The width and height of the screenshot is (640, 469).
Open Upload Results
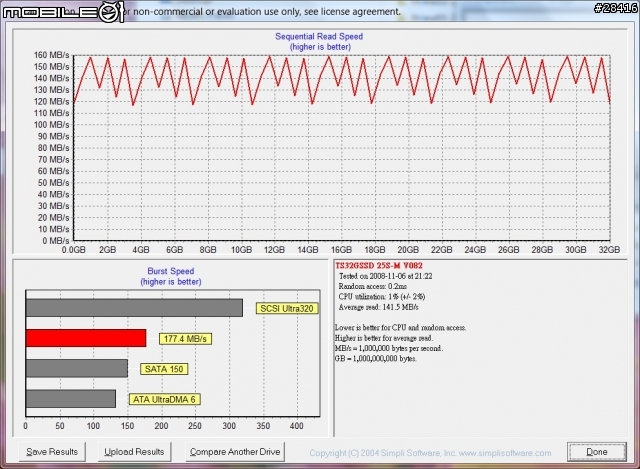pyautogui.click(x=134, y=452)
